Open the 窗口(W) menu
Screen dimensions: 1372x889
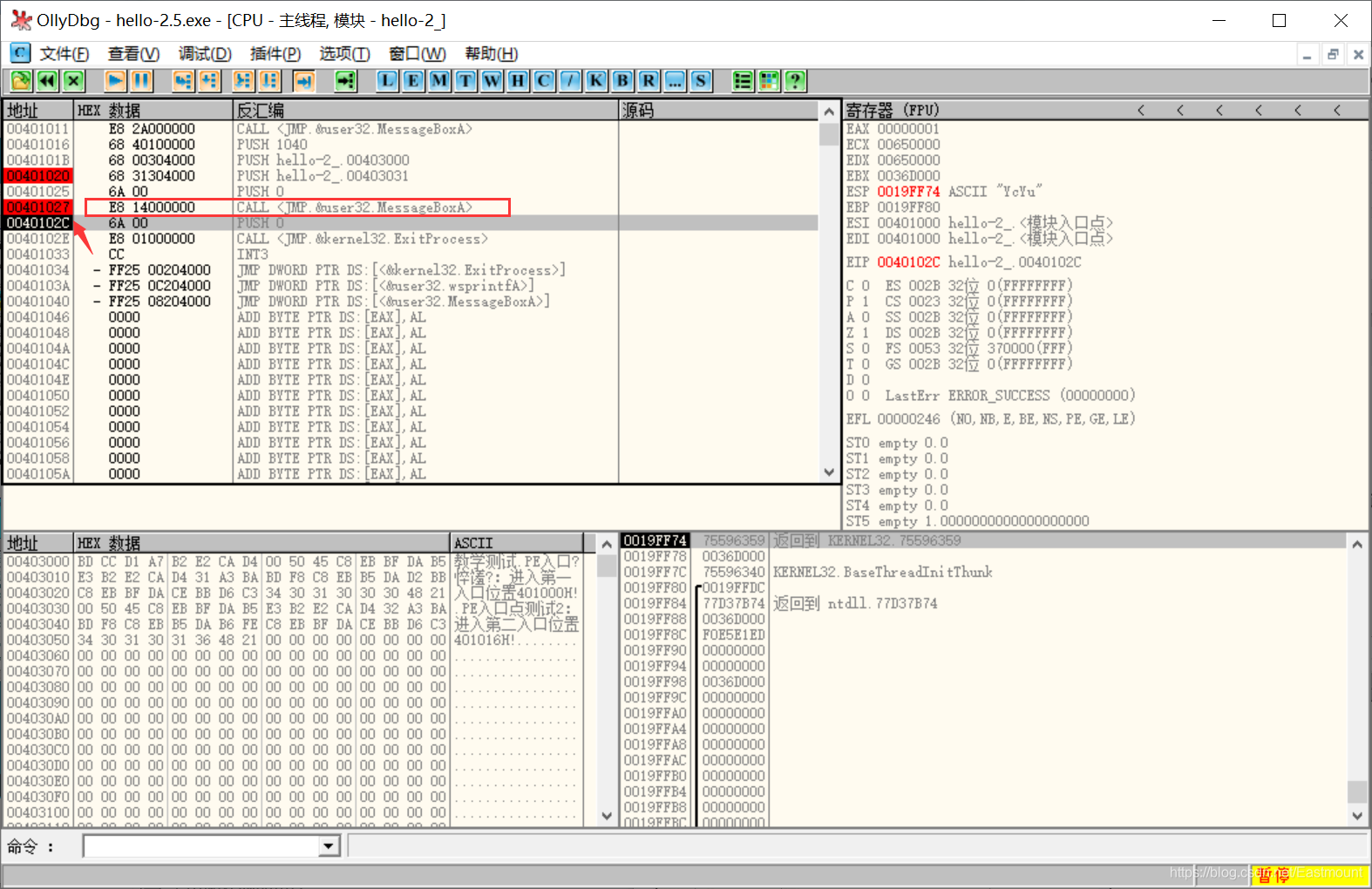pyautogui.click(x=418, y=54)
